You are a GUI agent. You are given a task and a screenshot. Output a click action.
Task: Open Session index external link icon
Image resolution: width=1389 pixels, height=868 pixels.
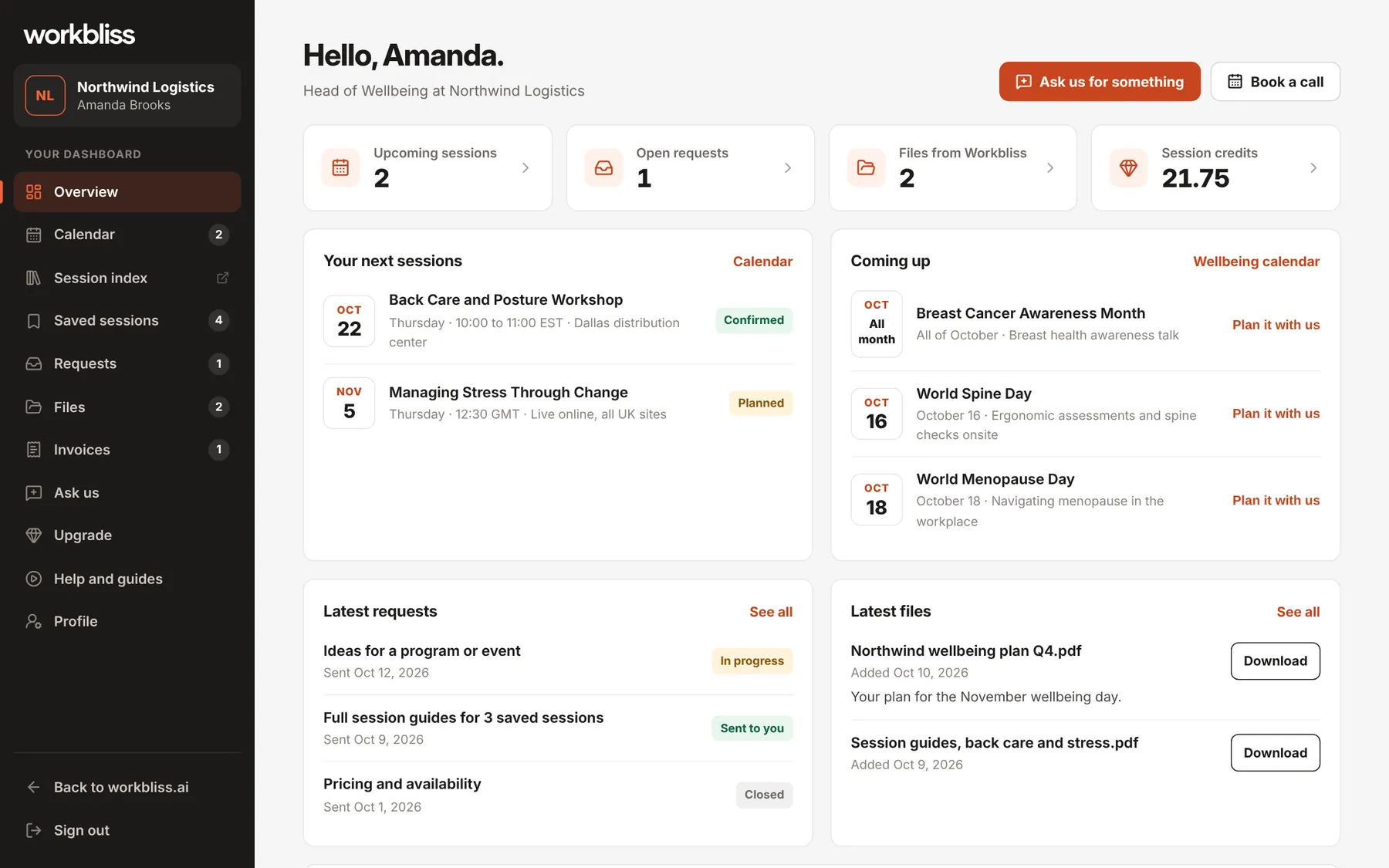click(x=222, y=278)
